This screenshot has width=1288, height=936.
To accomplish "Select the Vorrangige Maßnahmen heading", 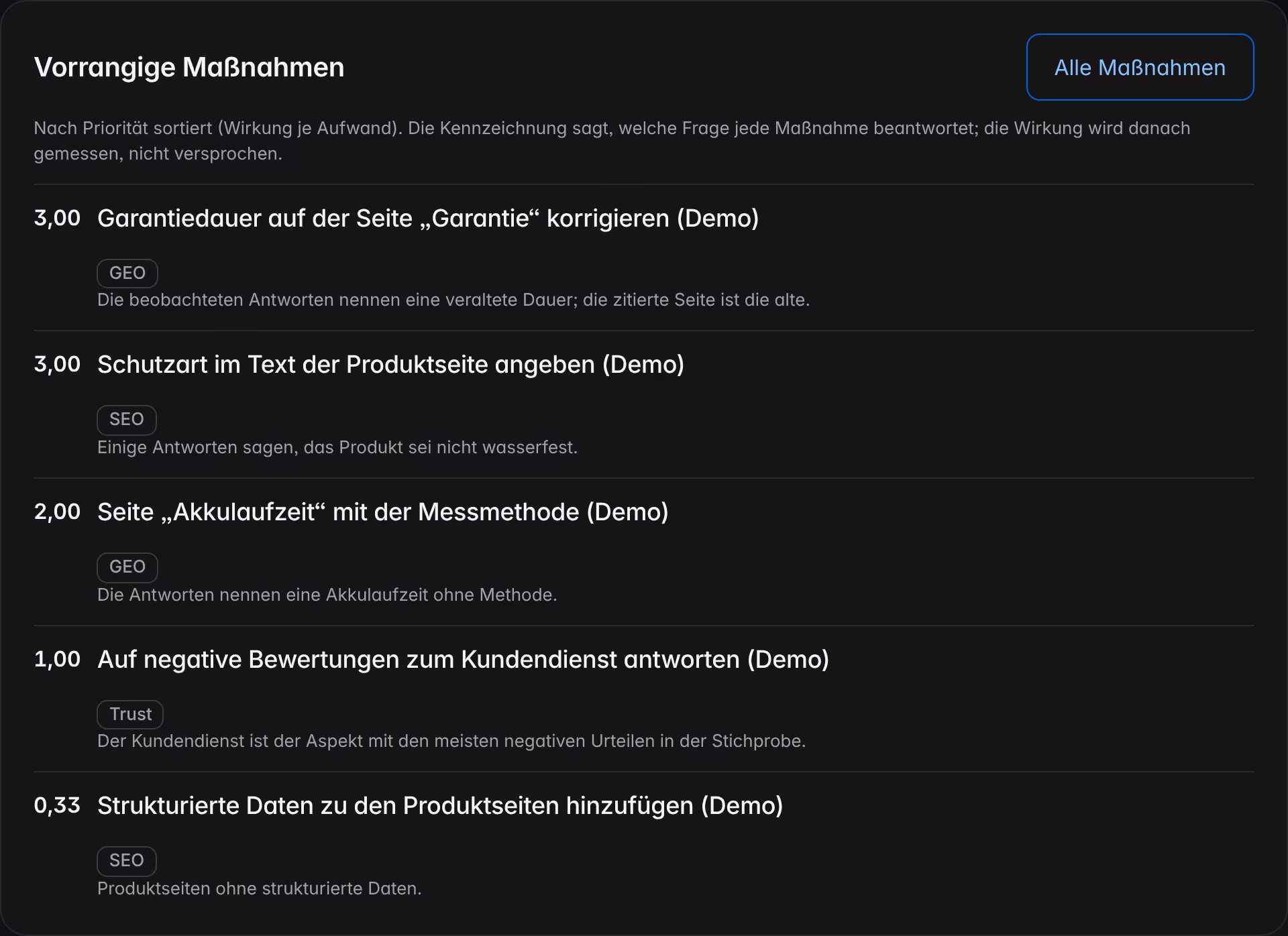I will (x=189, y=67).
